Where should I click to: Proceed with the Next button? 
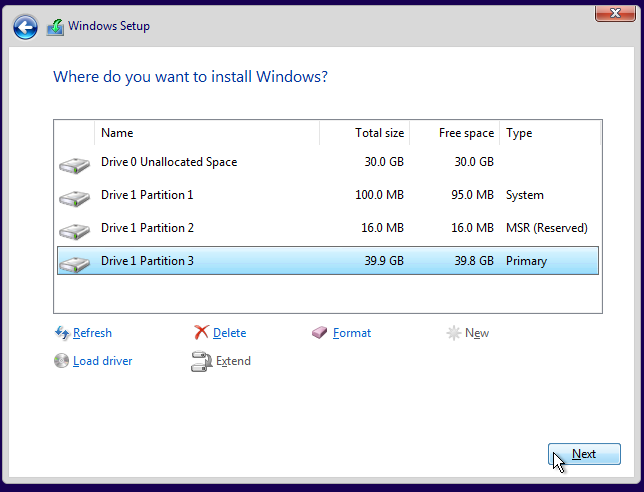click(x=584, y=454)
